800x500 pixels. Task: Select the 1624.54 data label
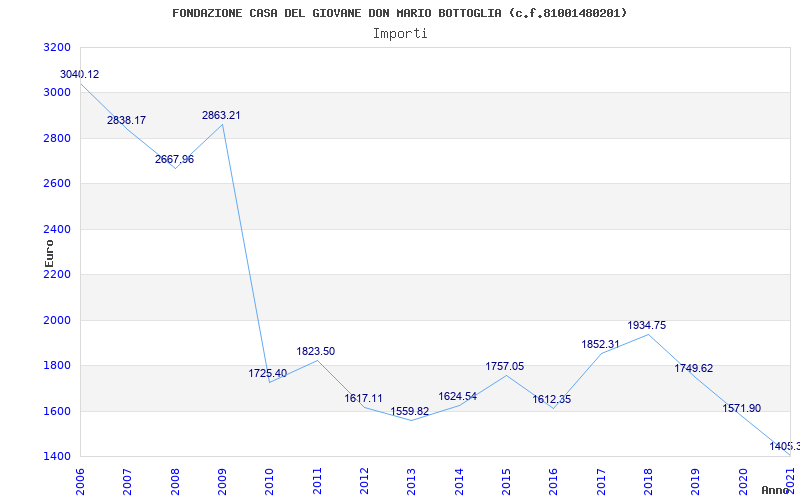tap(458, 396)
